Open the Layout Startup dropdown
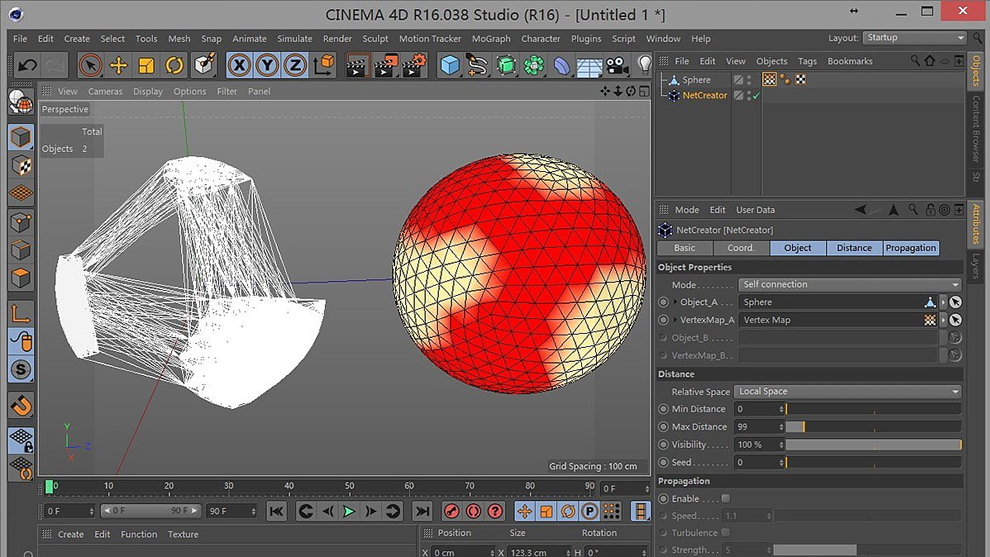Image resolution: width=990 pixels, height=557 pixels. pos(914,38)
